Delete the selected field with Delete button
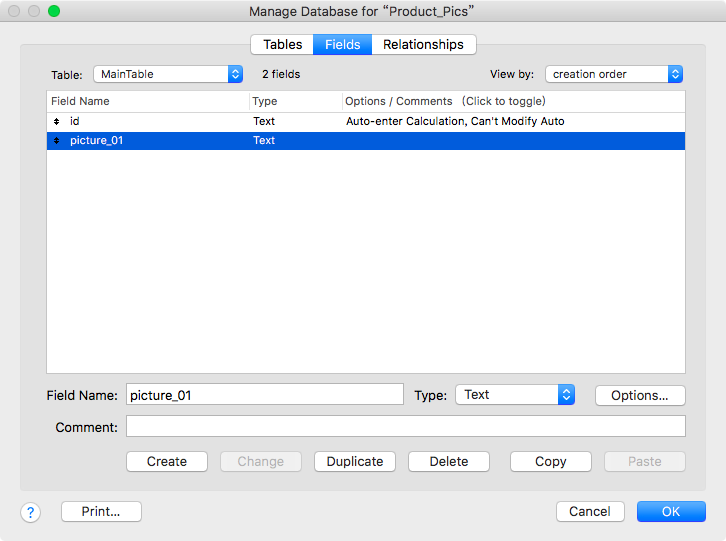Screen dimensions: 726x541 coord(449,461)
